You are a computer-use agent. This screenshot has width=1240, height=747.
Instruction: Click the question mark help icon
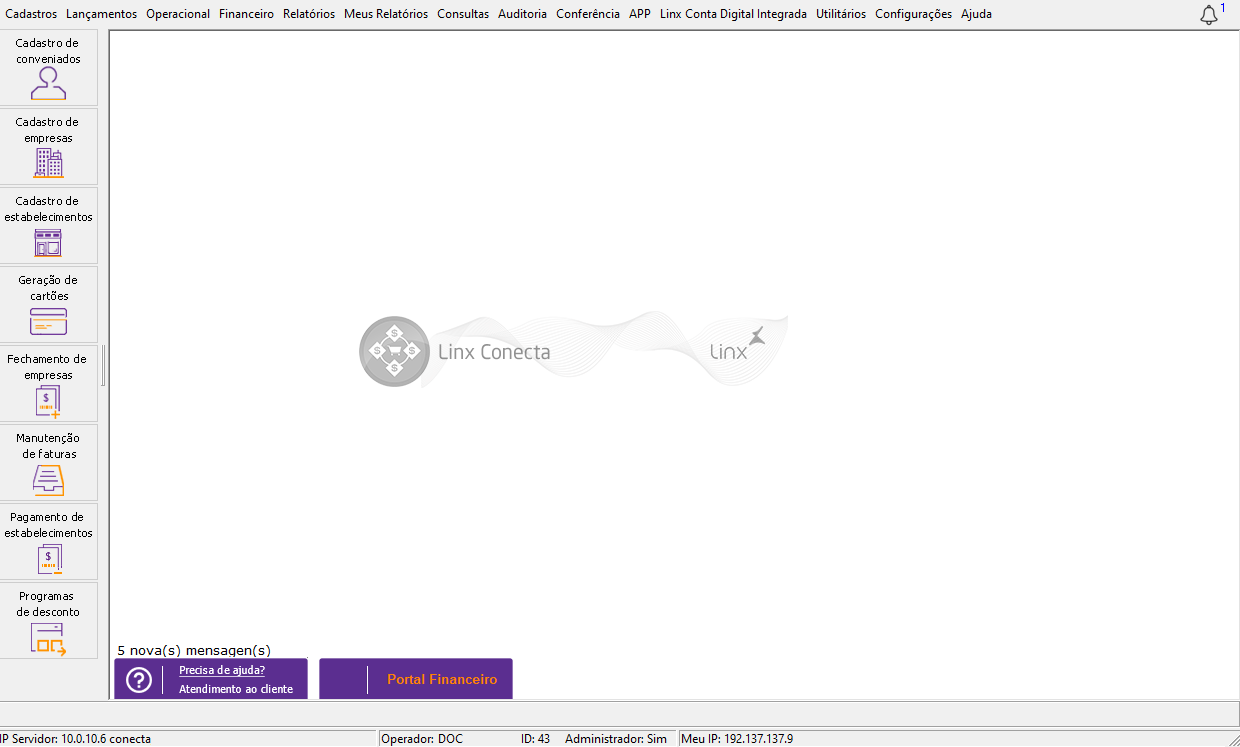point(139,680)
